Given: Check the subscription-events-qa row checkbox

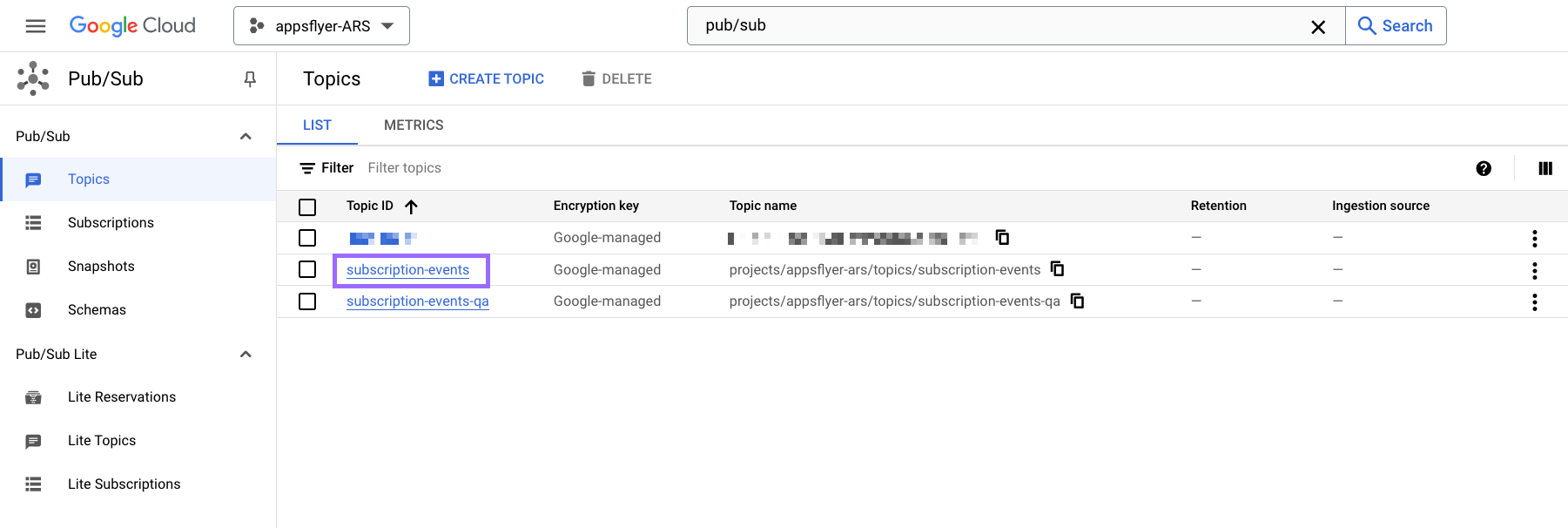Looking at the screenshot, I should (307, 301).
